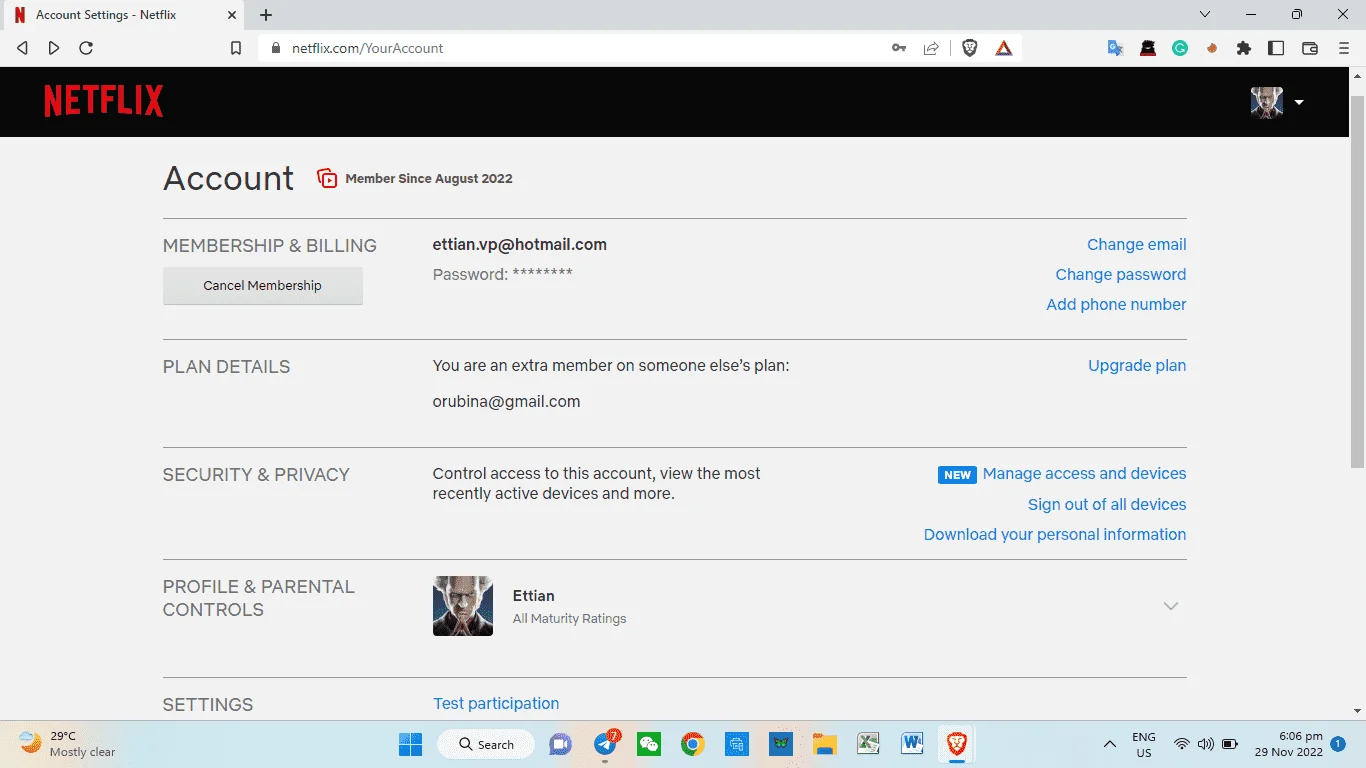Open the Wi-Fi network tray icon
Viewport: 1366px width, 768px height.
(x=1182, y=744)
